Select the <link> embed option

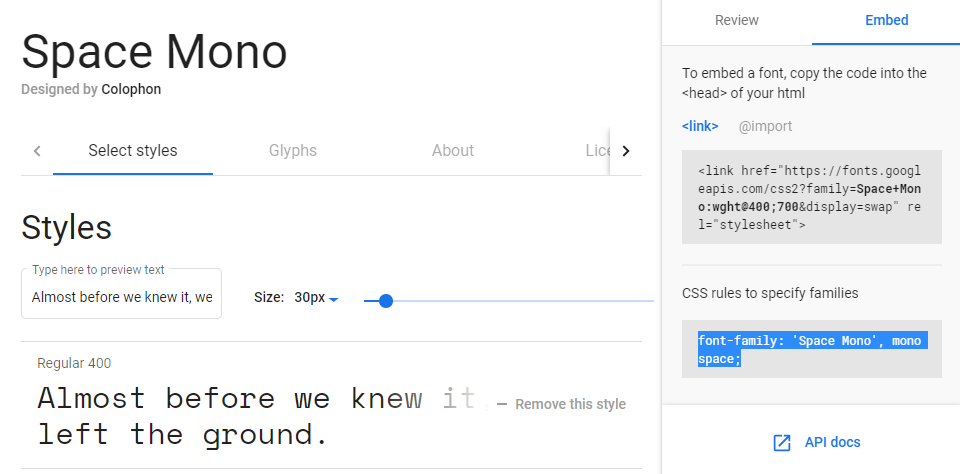(x=700, y=126)
